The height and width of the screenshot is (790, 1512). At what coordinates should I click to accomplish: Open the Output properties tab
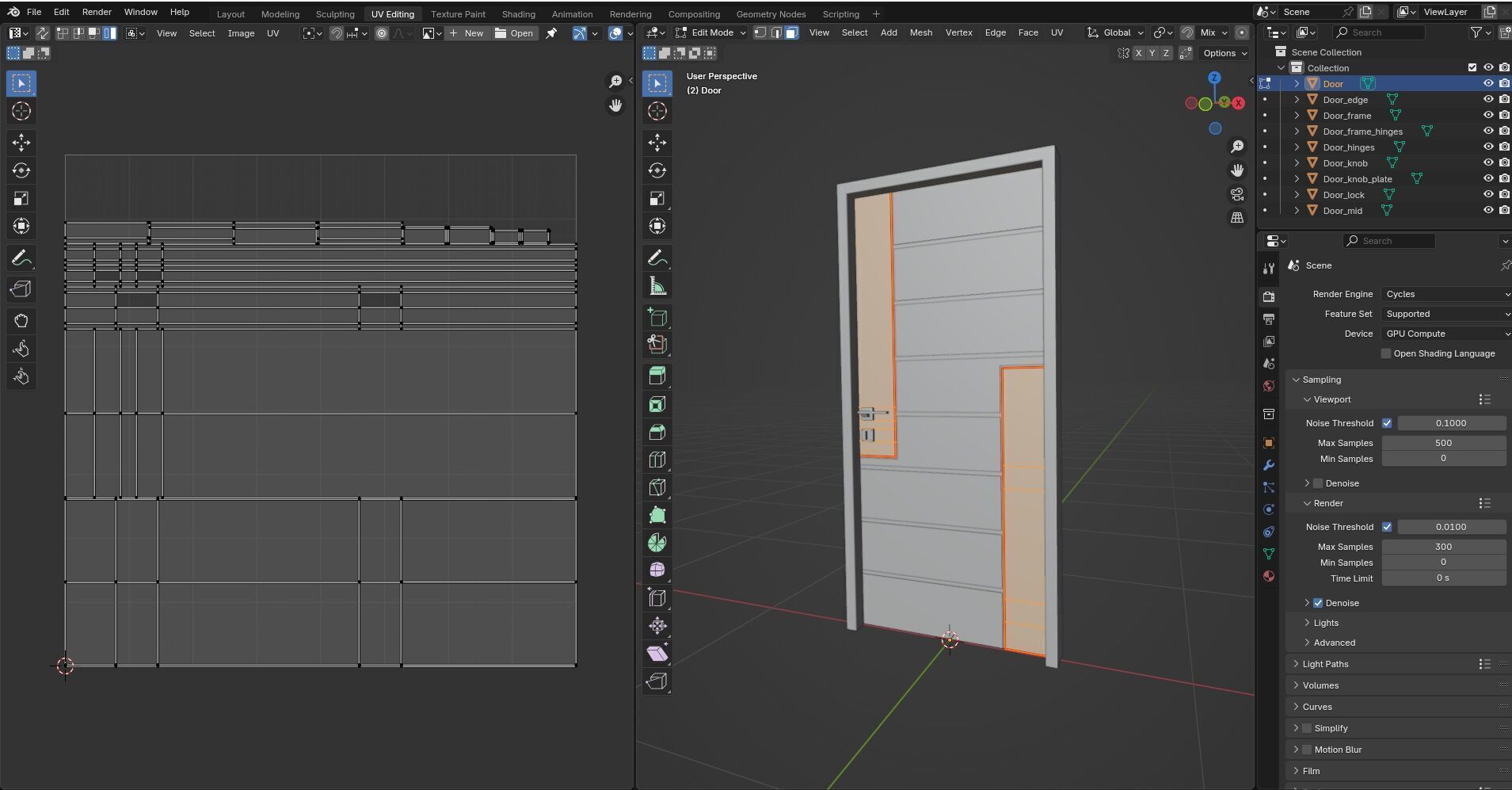pos(1269,319)
